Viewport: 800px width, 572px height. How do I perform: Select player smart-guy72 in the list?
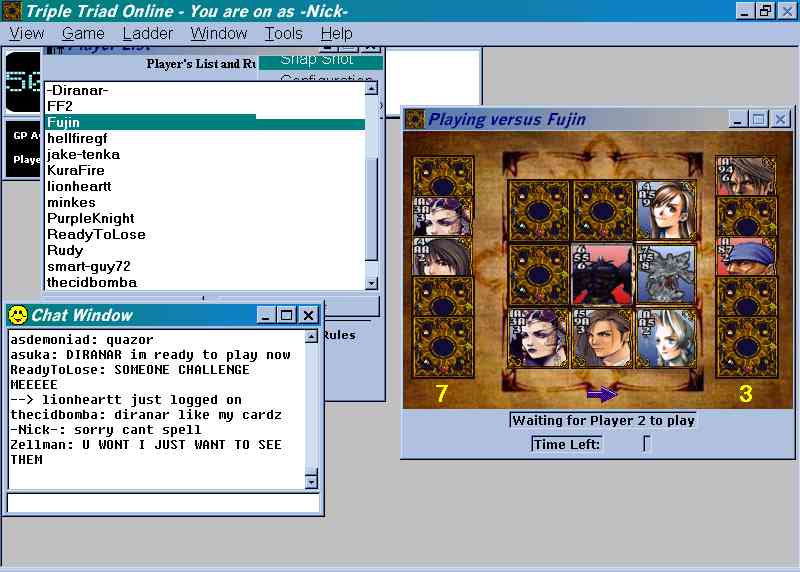click(x=205, y=266)
